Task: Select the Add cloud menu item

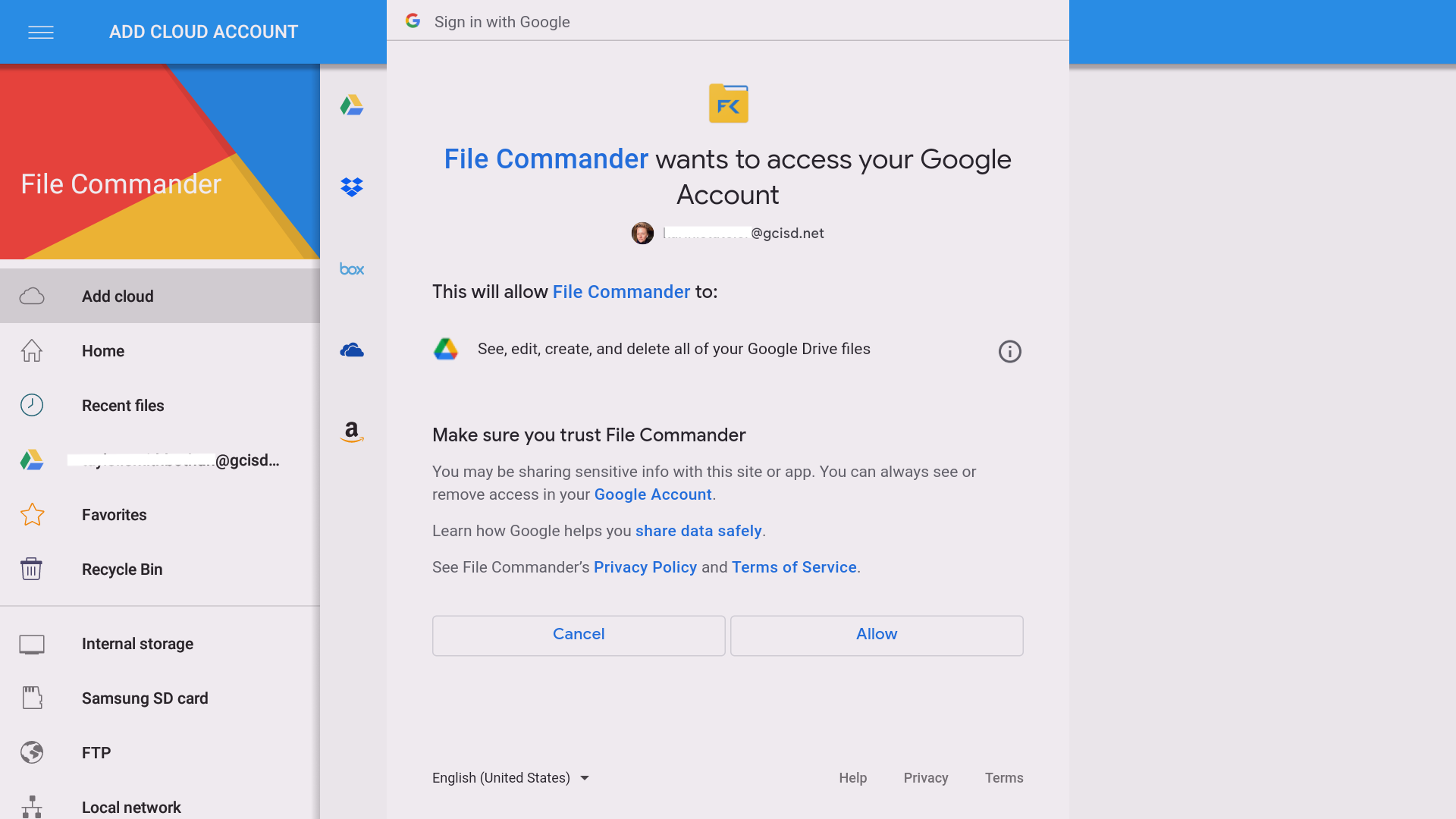Action: coord(160,296)
